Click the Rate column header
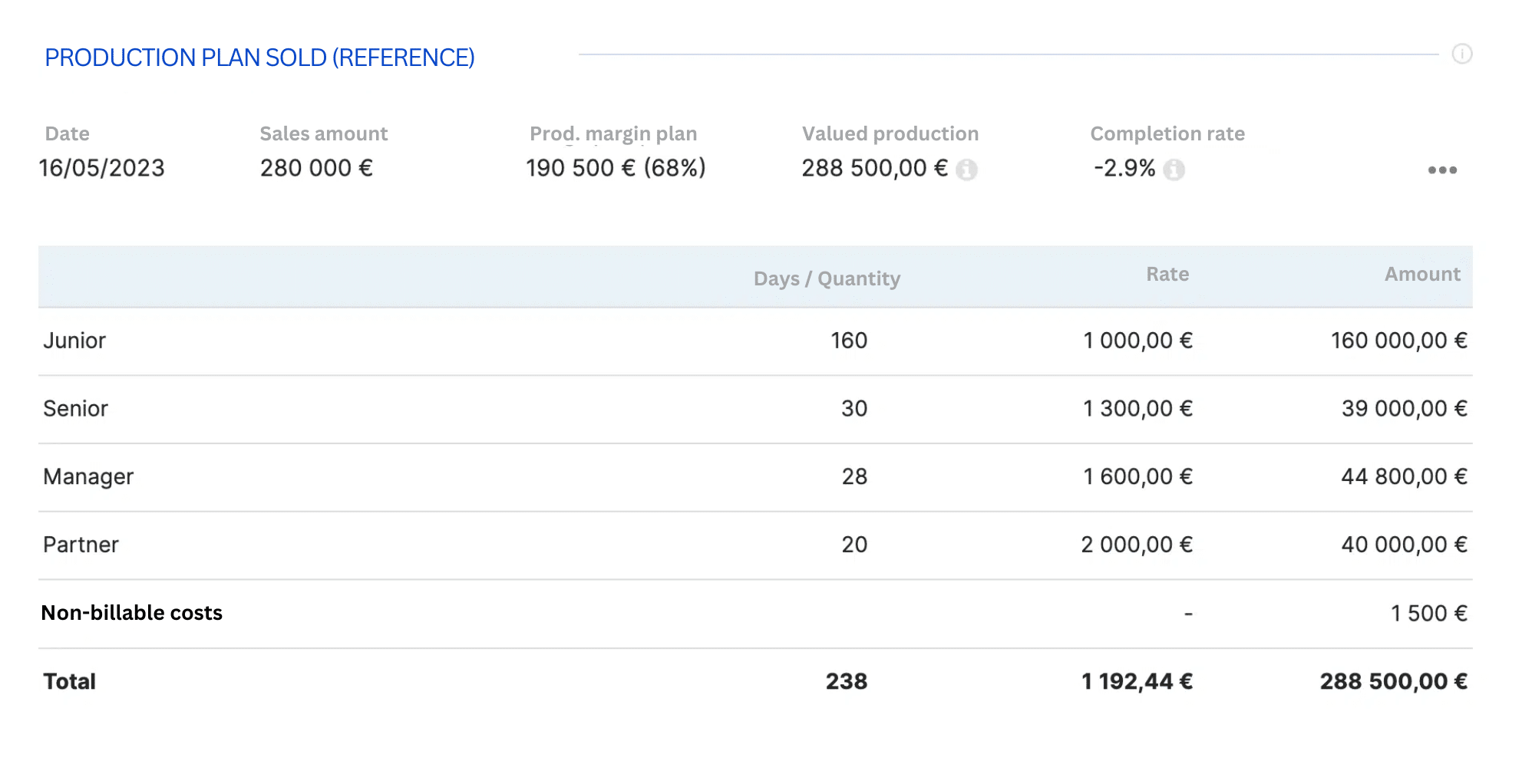Image resolution: width=1532 pixels, height=784 pixels. coord(1167,275)
